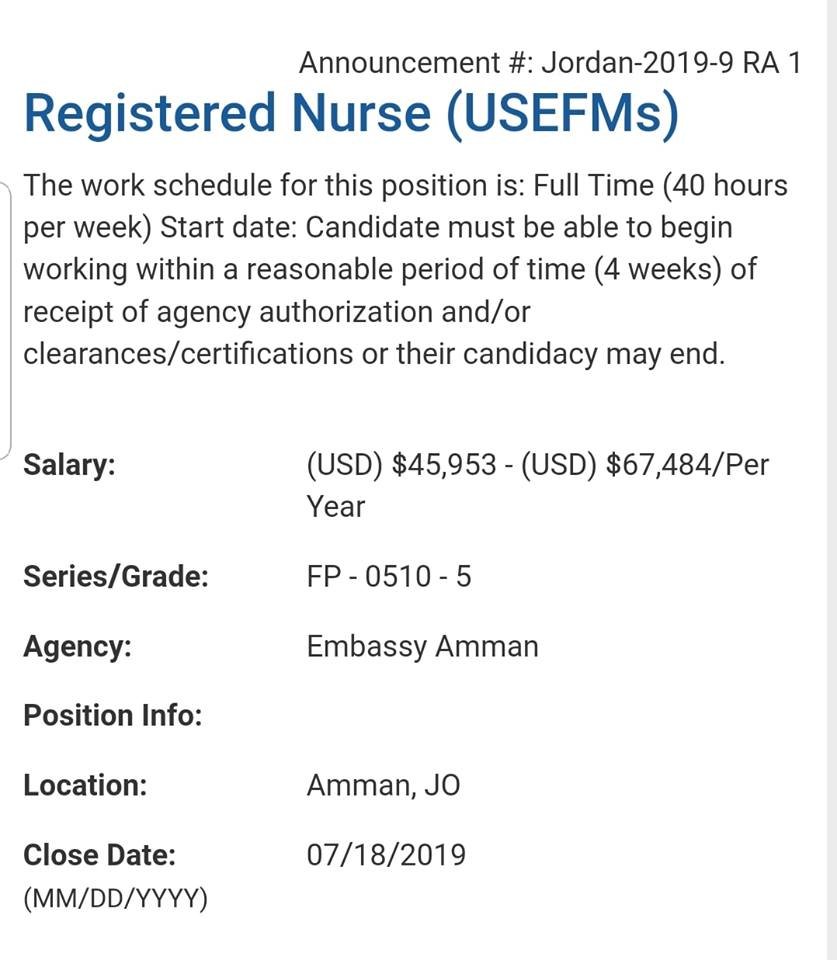The image size is (837, 960).
Task: Click the 'Year' text under the salary
Action: (x=336, y=506)
